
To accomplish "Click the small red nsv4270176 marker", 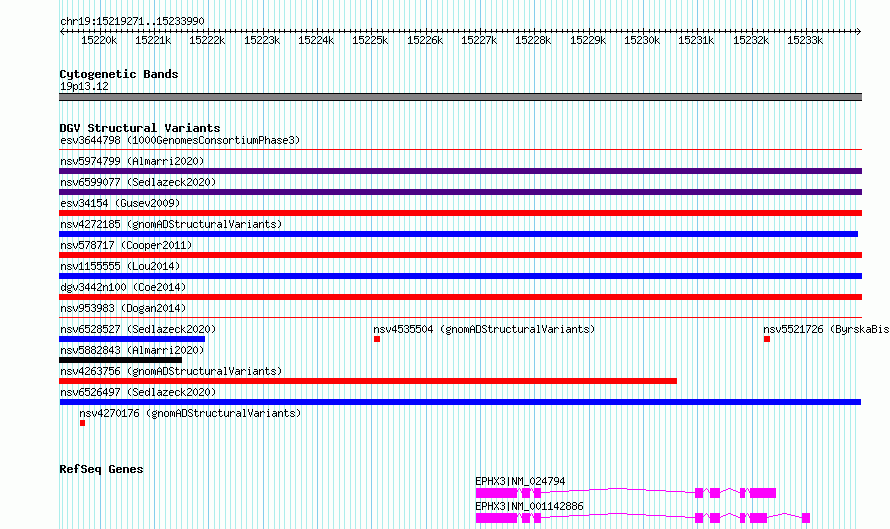I will pos(82,423).
